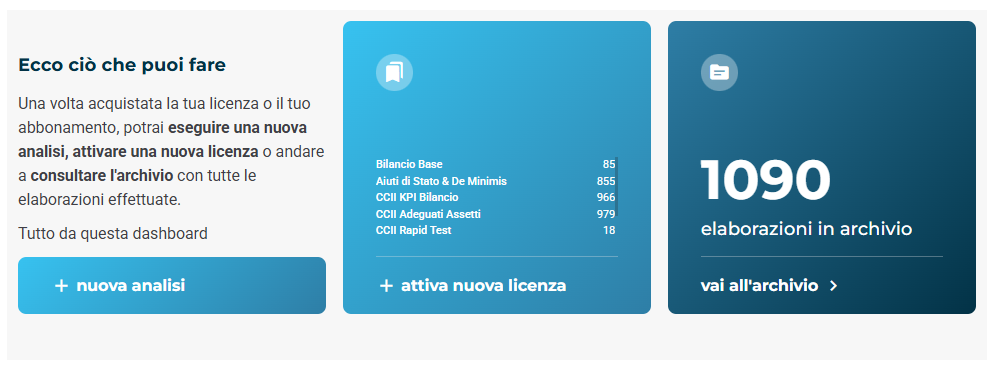
Task: Select the CCII KPI Bilancio entry
Action: [495, 198]
